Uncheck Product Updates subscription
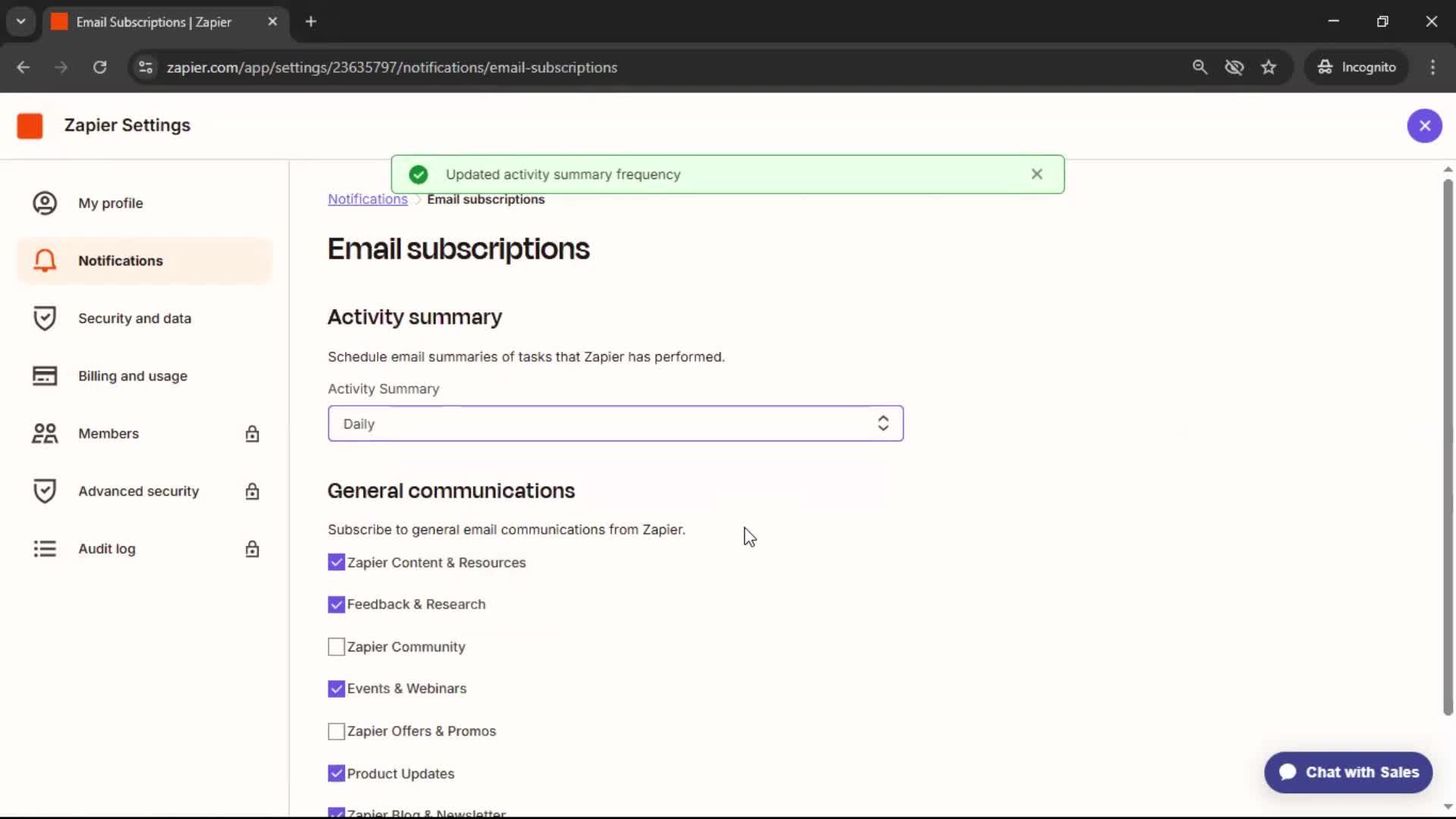The height and width of the screenshot is (819, 1456). tap(336, 773)
